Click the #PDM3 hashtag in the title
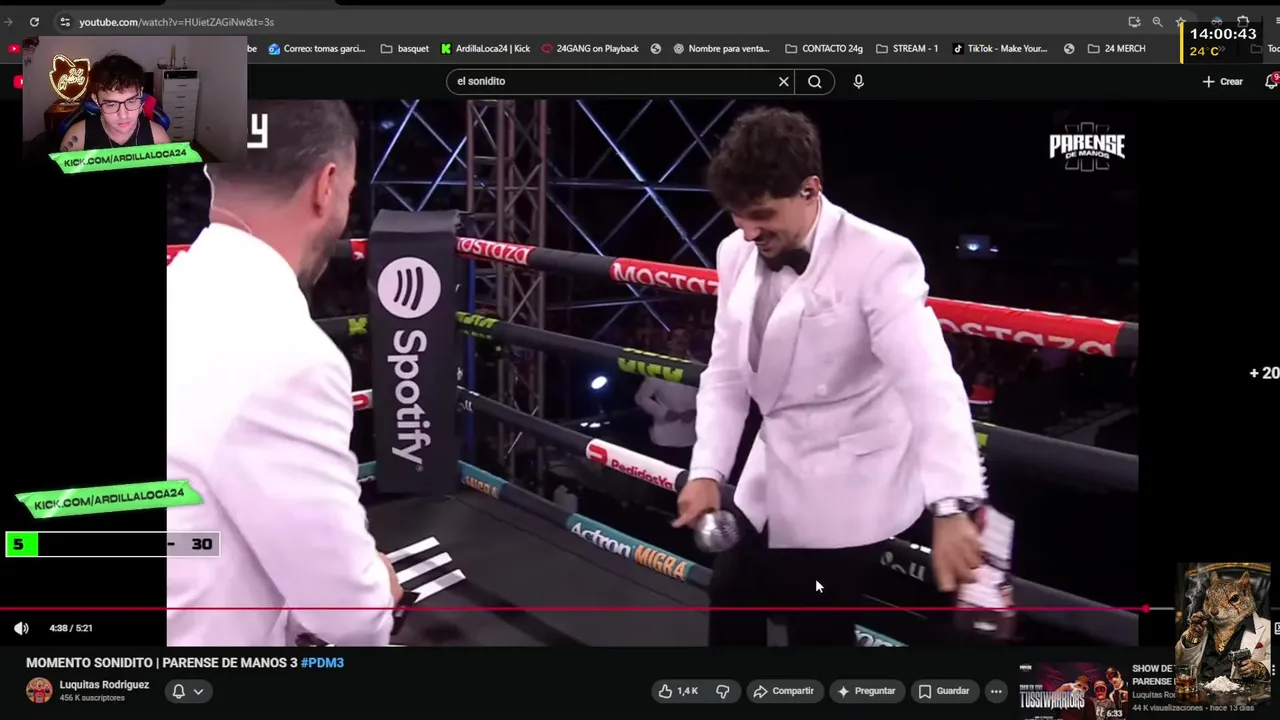This screenshot has width=1280, height=720. [x=322, y=663]
